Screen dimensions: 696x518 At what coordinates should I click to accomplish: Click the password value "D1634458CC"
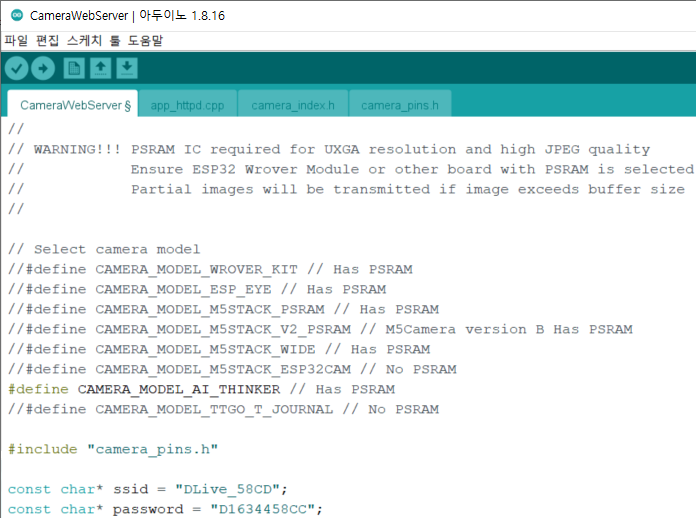pos(263,509)
